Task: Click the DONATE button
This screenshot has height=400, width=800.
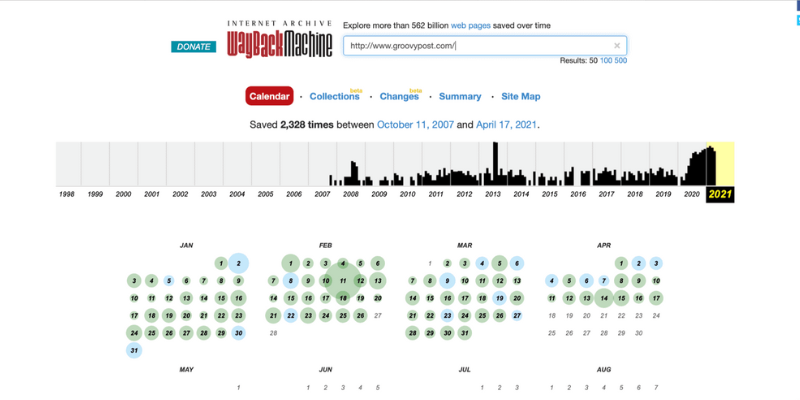Action: point(193,46)
